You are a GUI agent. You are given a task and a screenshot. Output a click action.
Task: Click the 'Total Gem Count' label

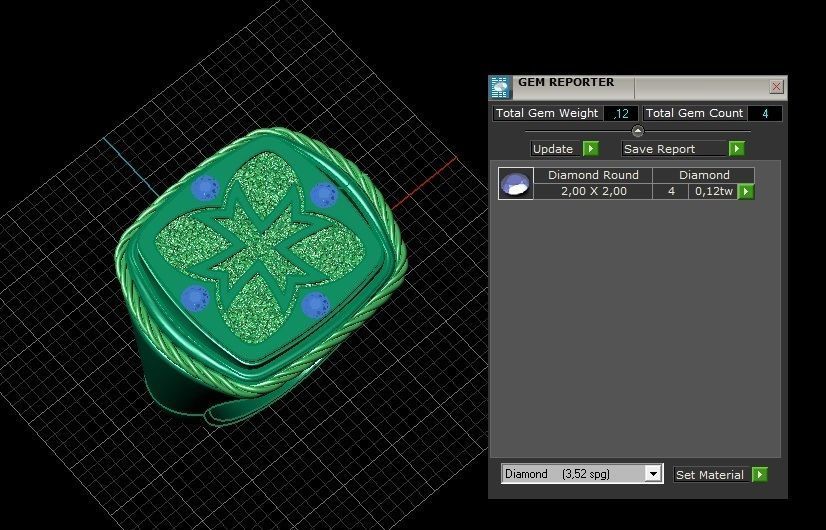coord(694,113)
